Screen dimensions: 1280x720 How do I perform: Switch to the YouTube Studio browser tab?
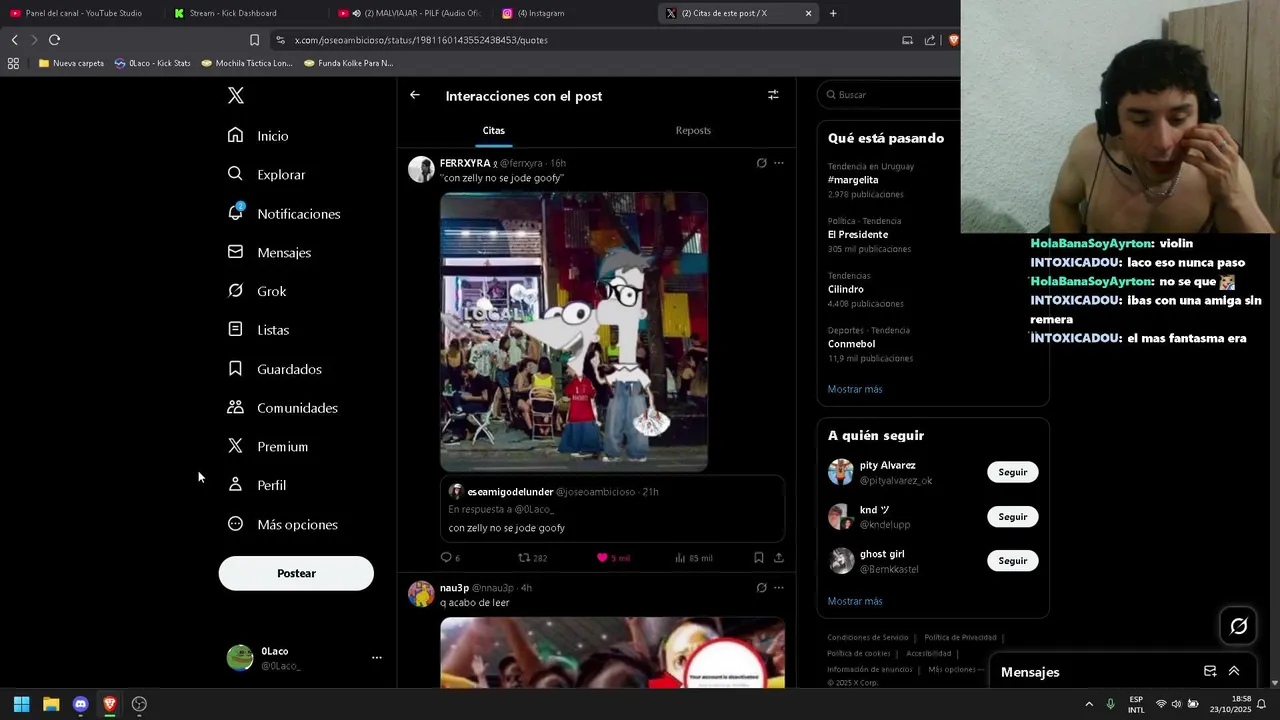point(82,13)
